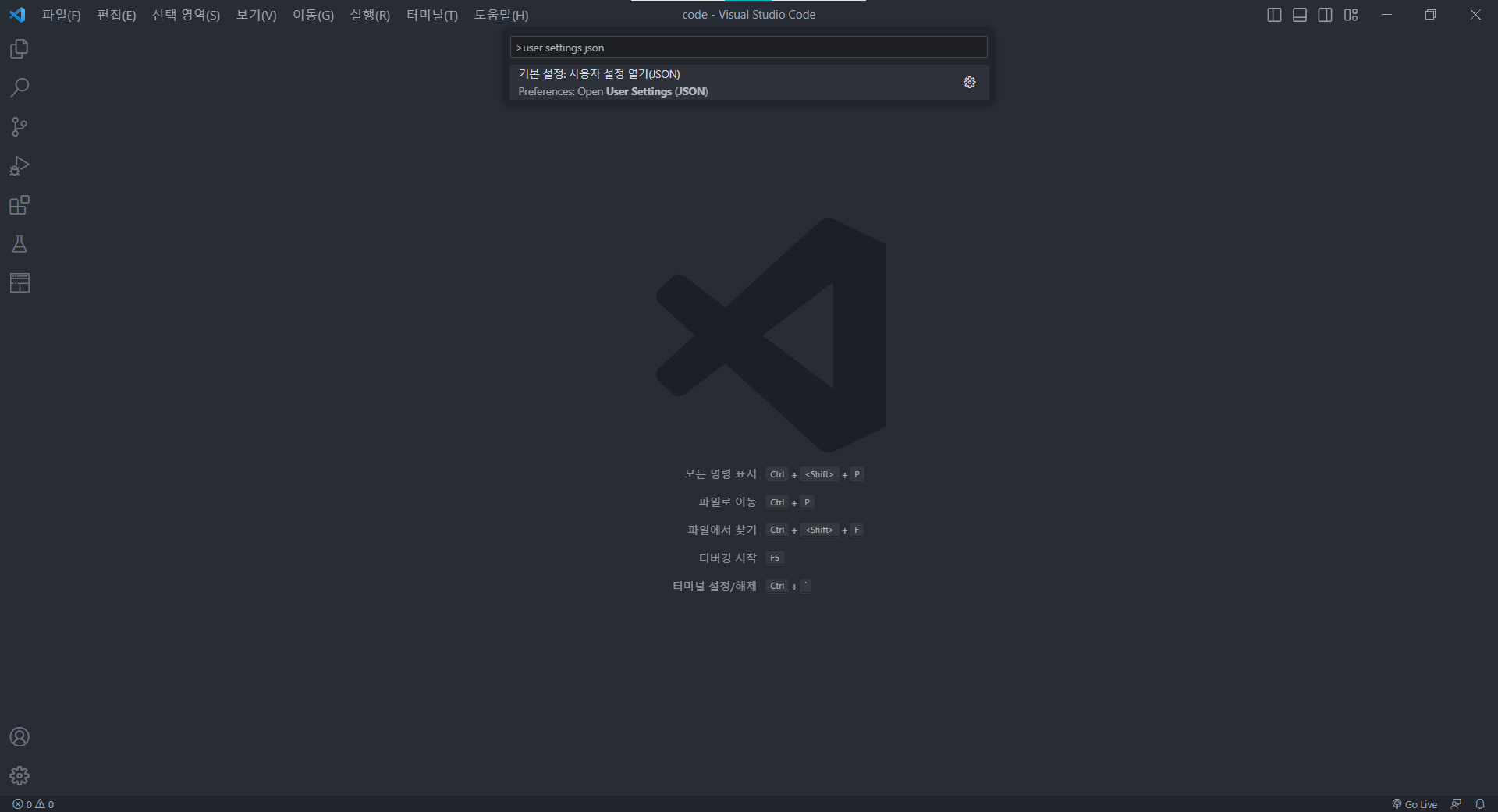This screenshot has height=812, width=1498.
Task: Toggle the secondary side bar layout icon
Action: (x=1326, y=15)
